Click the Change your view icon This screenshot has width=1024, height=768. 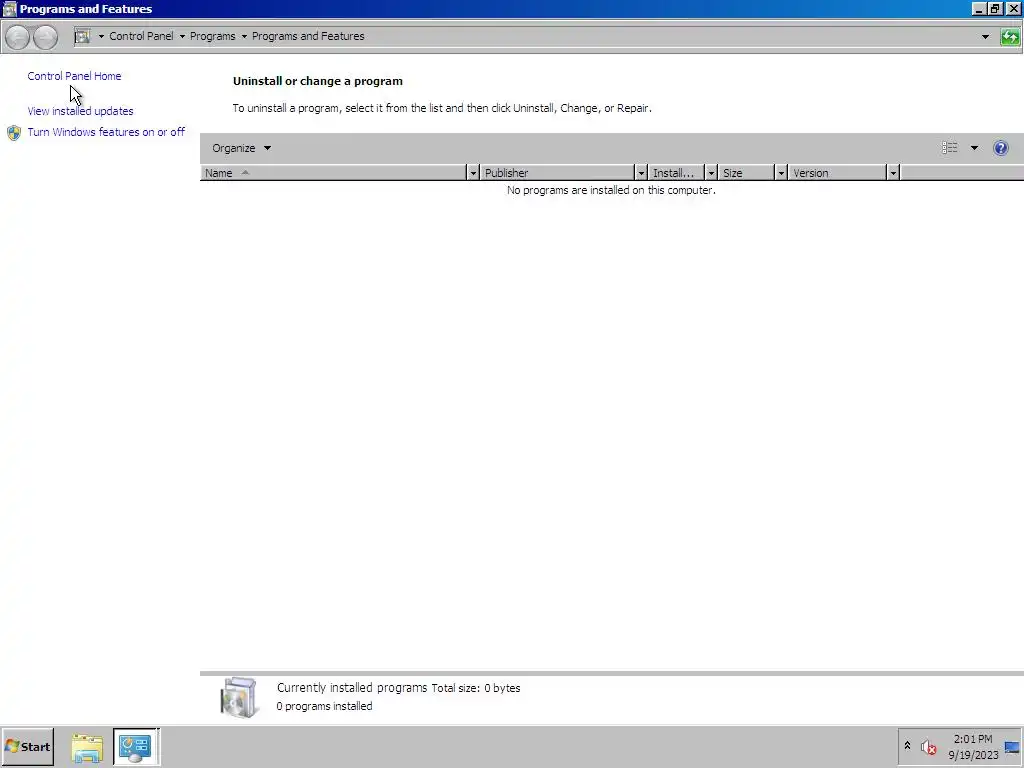click(x=950, y=148)
